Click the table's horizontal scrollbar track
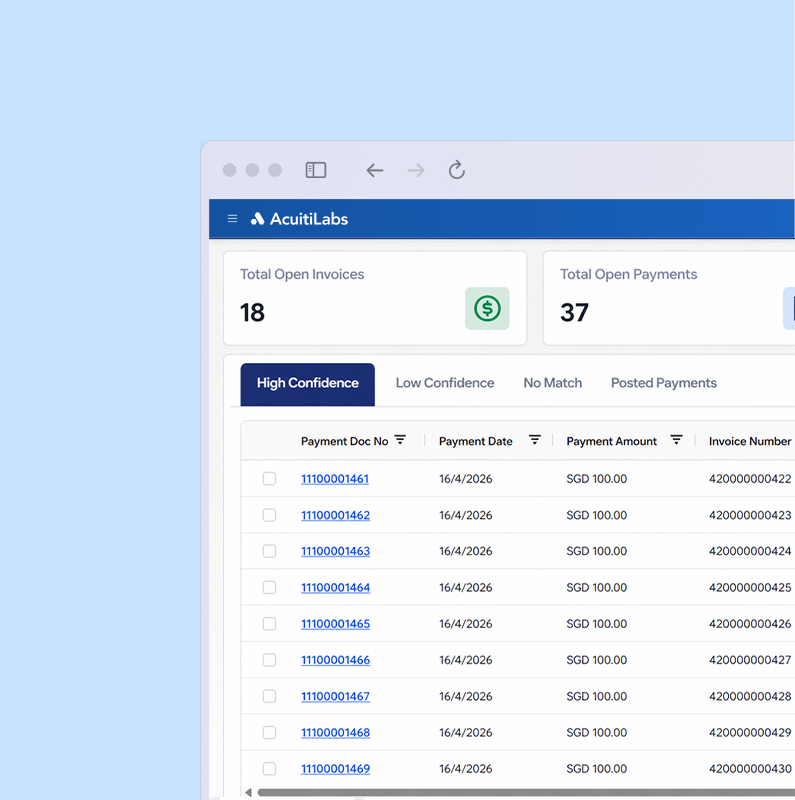Viewport: 795px width, 800px height. pyautogui.click(x=526, y=792)
